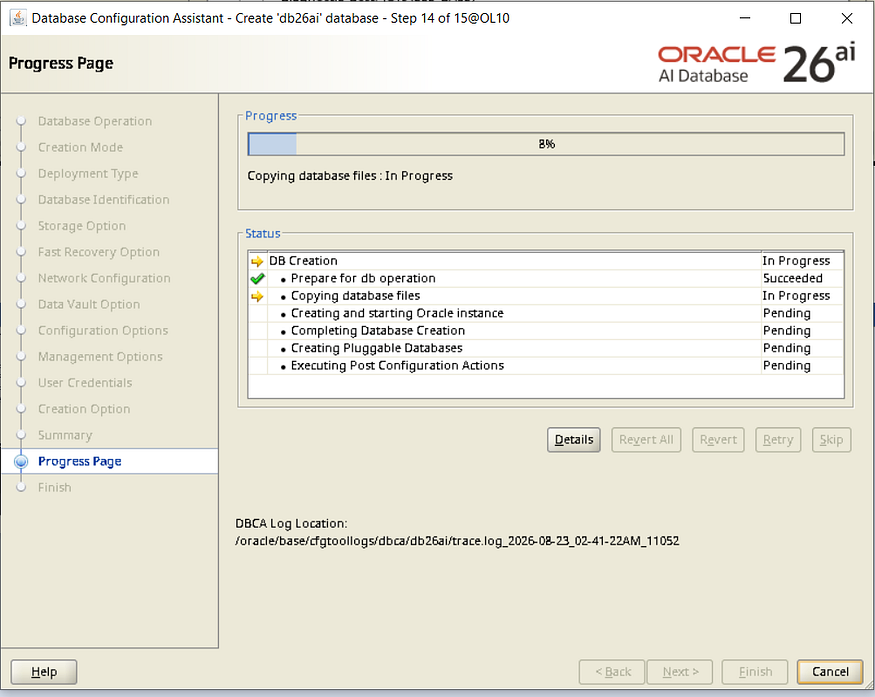
Task: Click the 'DBCA Log Location:' label
Action: coord(291,523)
